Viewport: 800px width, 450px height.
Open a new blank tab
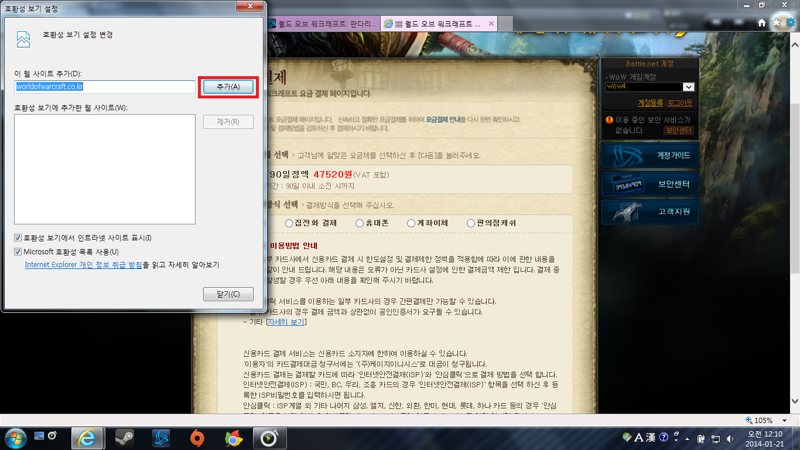pyautogui.click(x=505, y=23)
